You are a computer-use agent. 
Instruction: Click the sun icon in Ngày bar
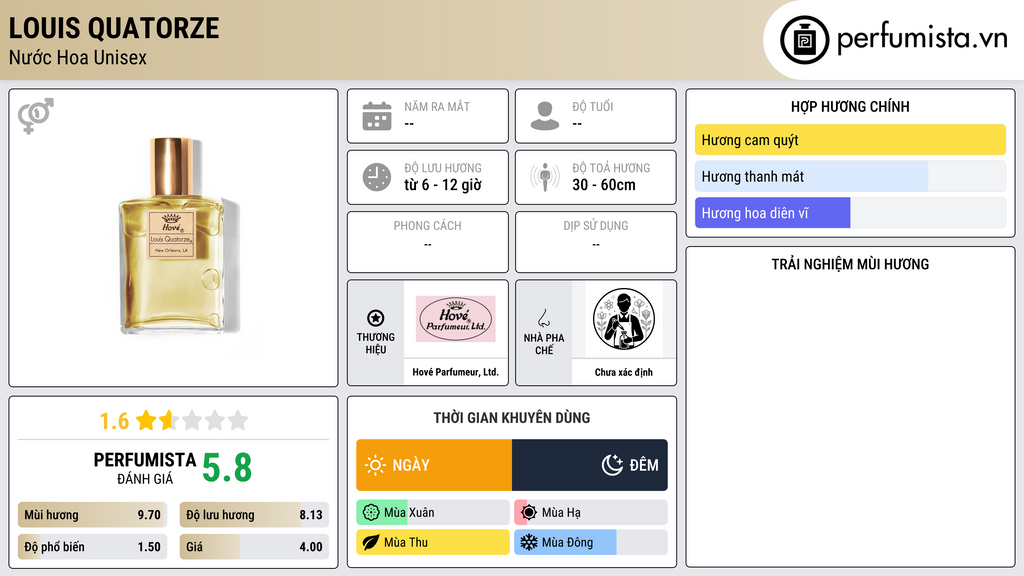point(375,465)
